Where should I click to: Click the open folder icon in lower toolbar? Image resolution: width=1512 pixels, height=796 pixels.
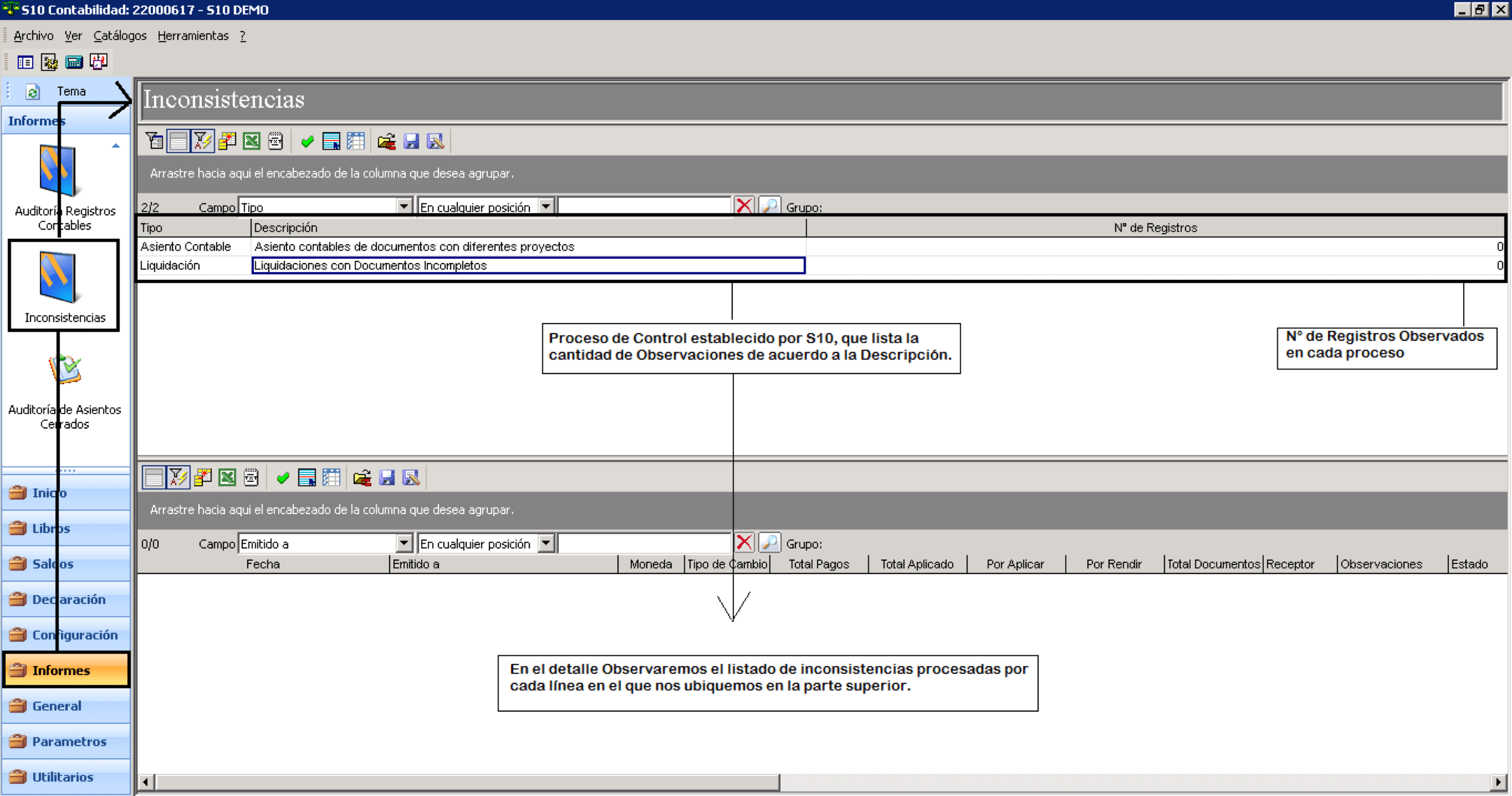click(x=362, y=478)
